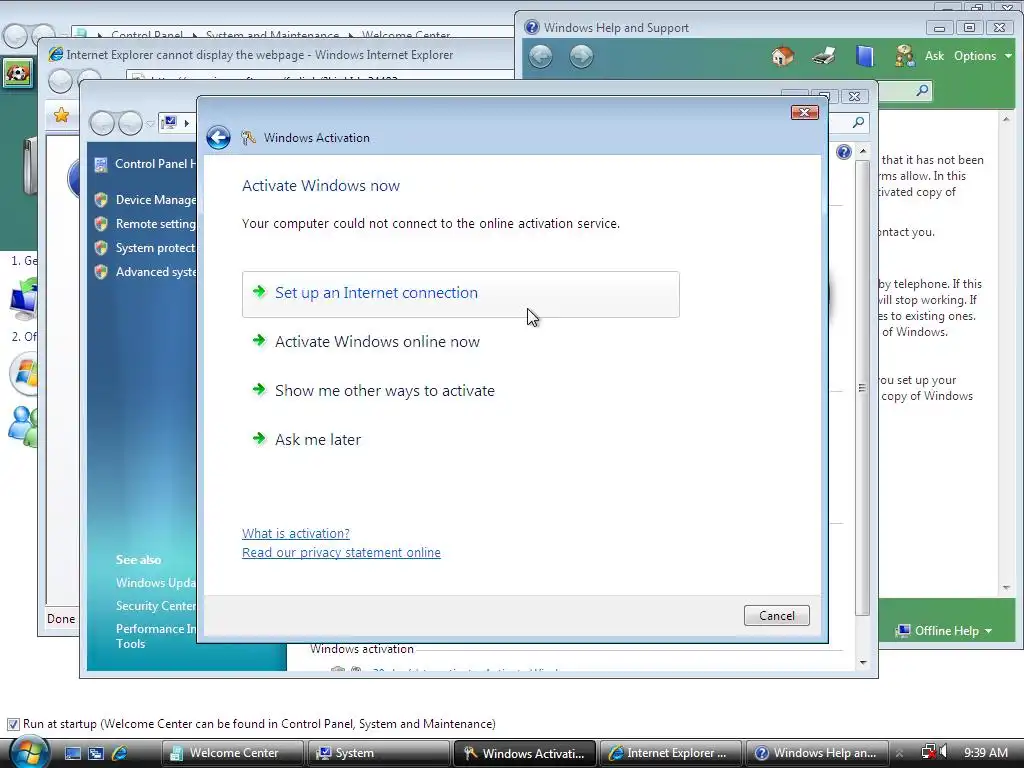Viewport: 1024px width, 768px height.
Task: Click volume speaker tray icon
Action: [943, 752]
